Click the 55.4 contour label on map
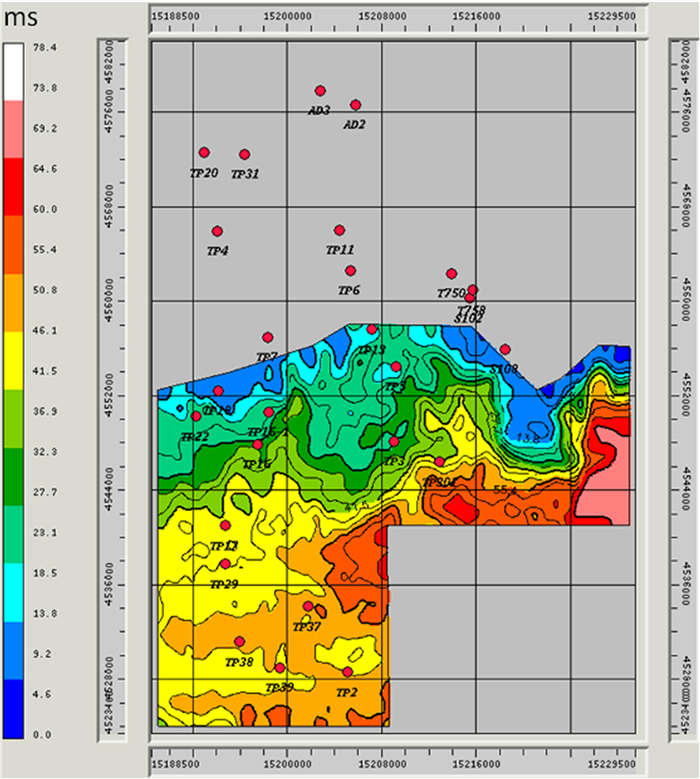The height and width of the screenshot is (779, 700). click(505, 491)
